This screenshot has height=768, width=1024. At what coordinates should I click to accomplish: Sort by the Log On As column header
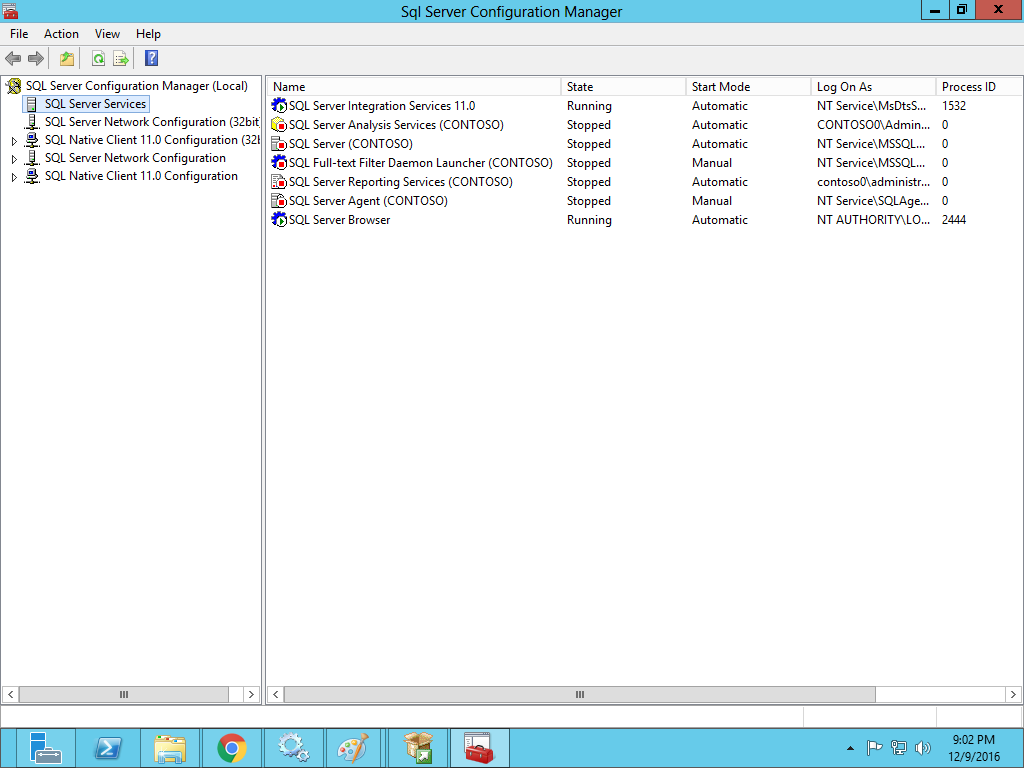pyautogui.click(x=873, y=87)
